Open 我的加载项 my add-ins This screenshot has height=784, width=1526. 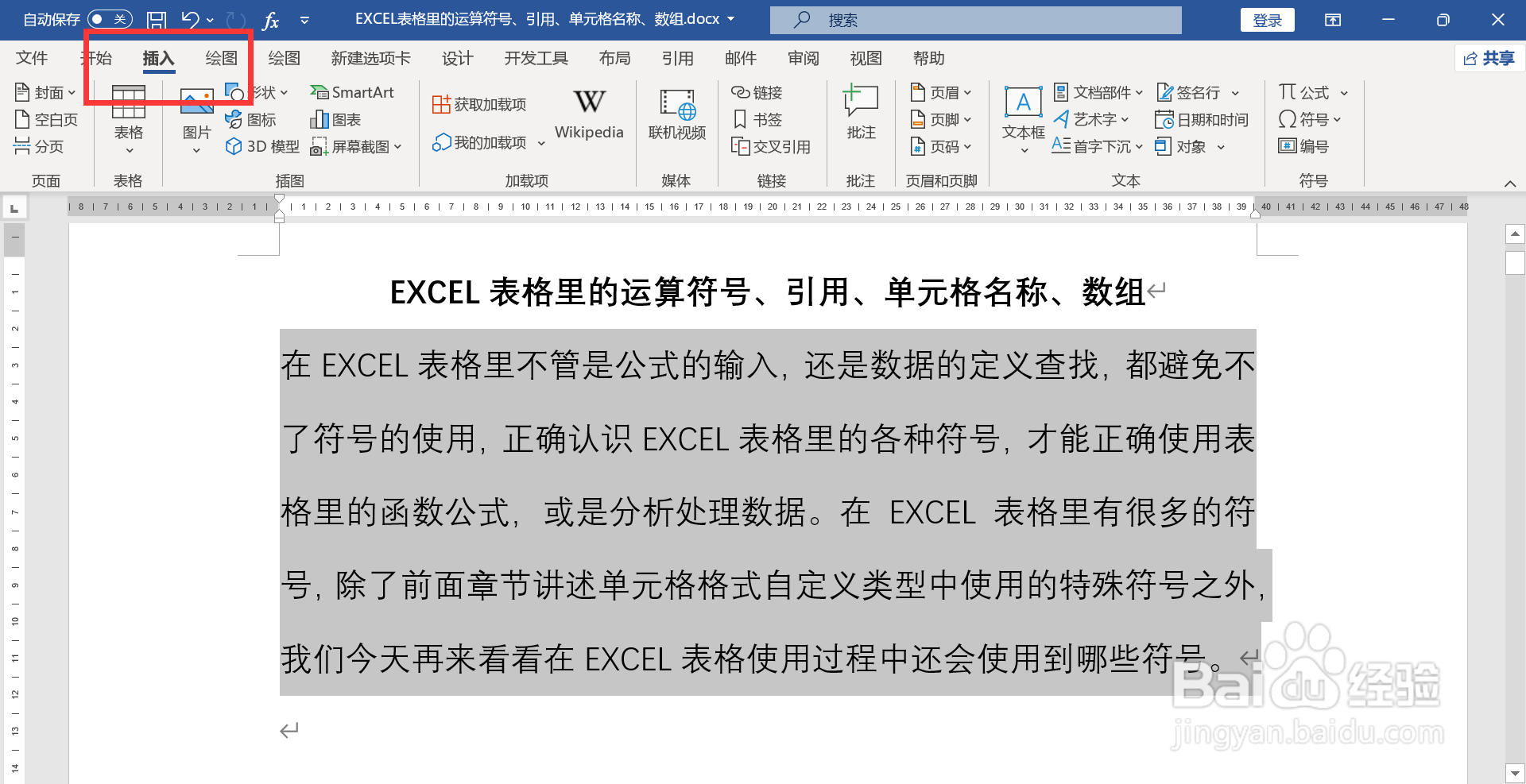click(x=488, y=142)
